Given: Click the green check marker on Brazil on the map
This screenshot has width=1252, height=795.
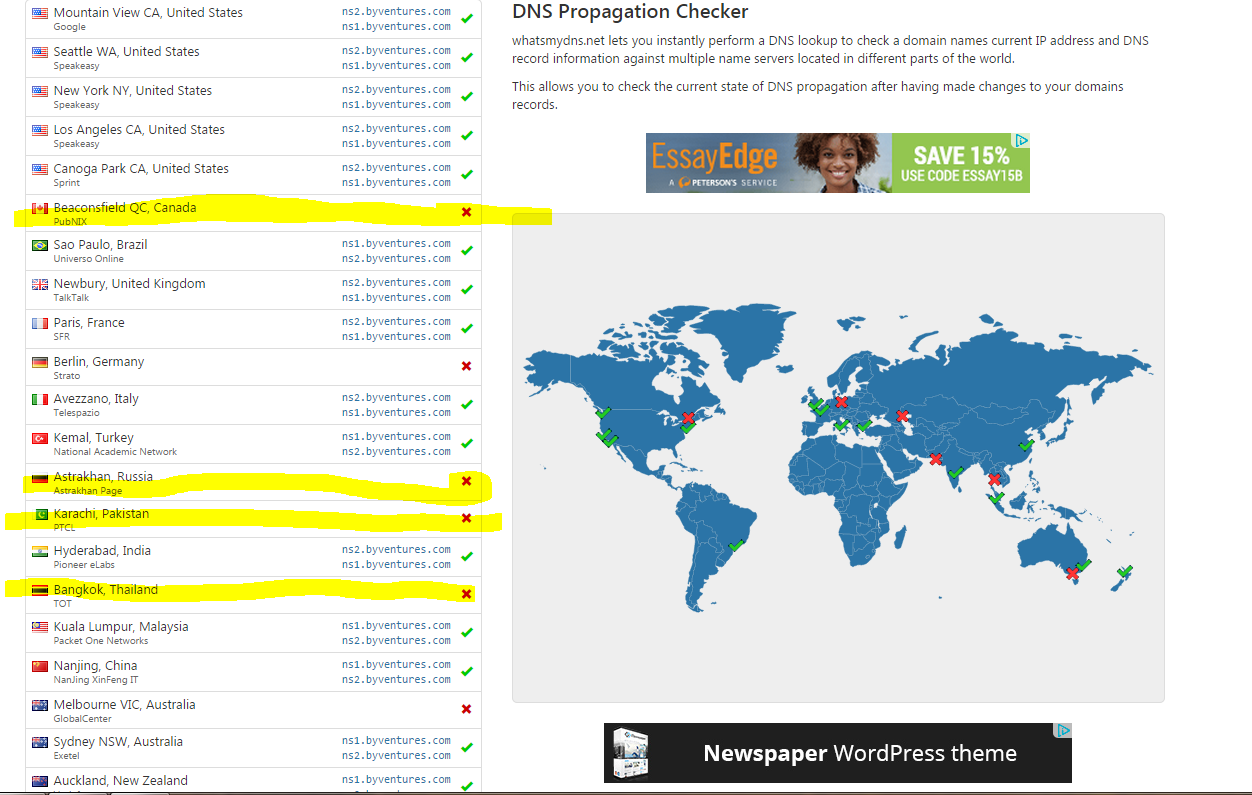Looking at the screenshot, I should point(737,545).
